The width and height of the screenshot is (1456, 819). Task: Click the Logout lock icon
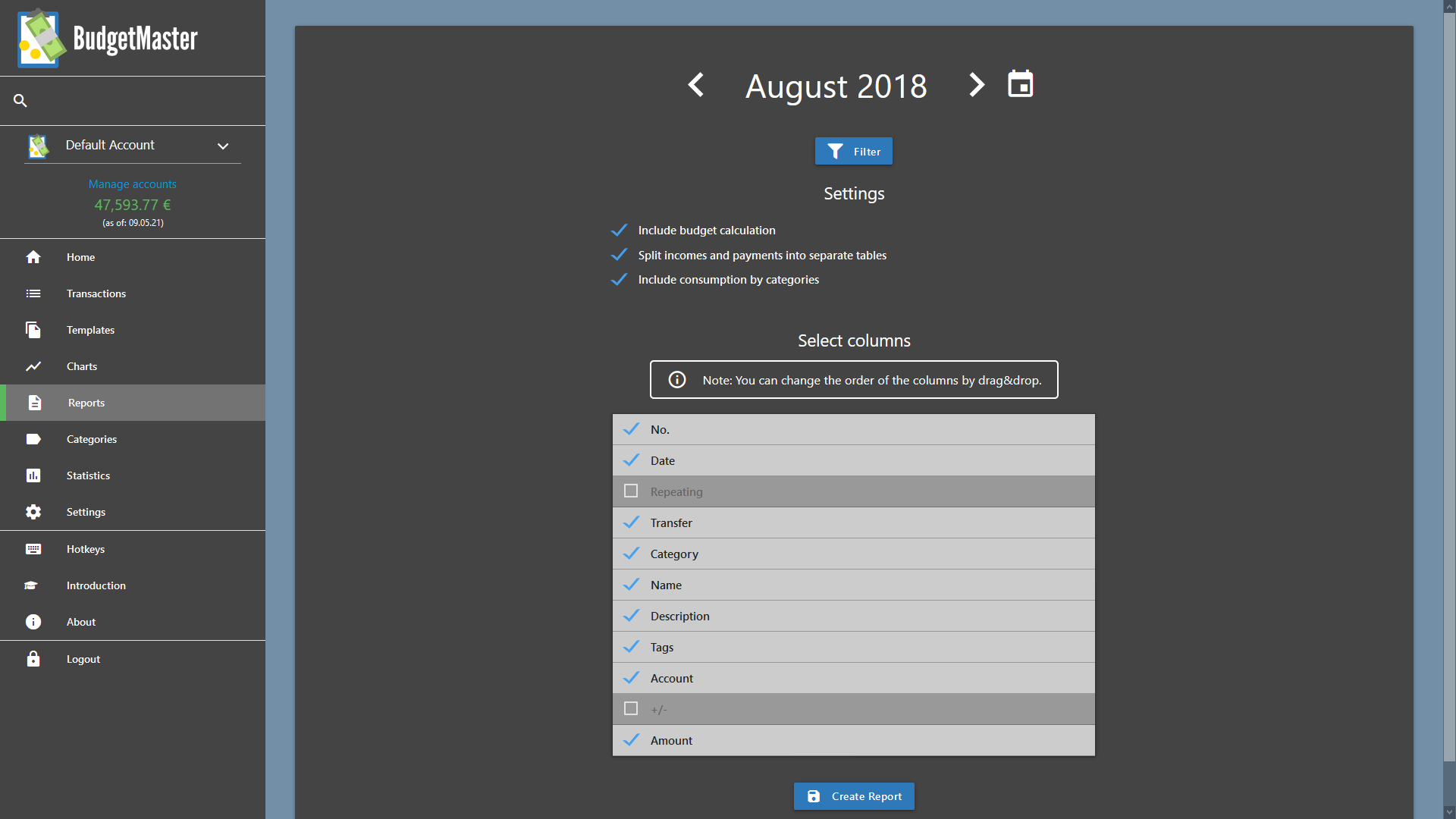pos(33,659)
